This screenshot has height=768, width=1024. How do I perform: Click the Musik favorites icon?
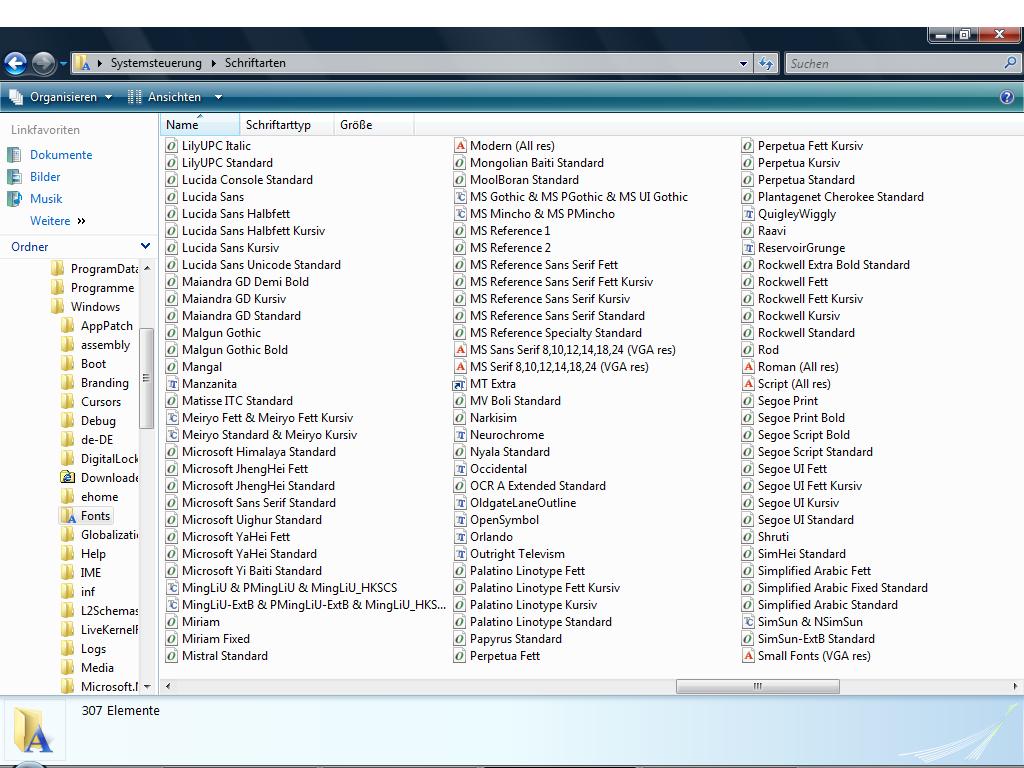point(14,199)
